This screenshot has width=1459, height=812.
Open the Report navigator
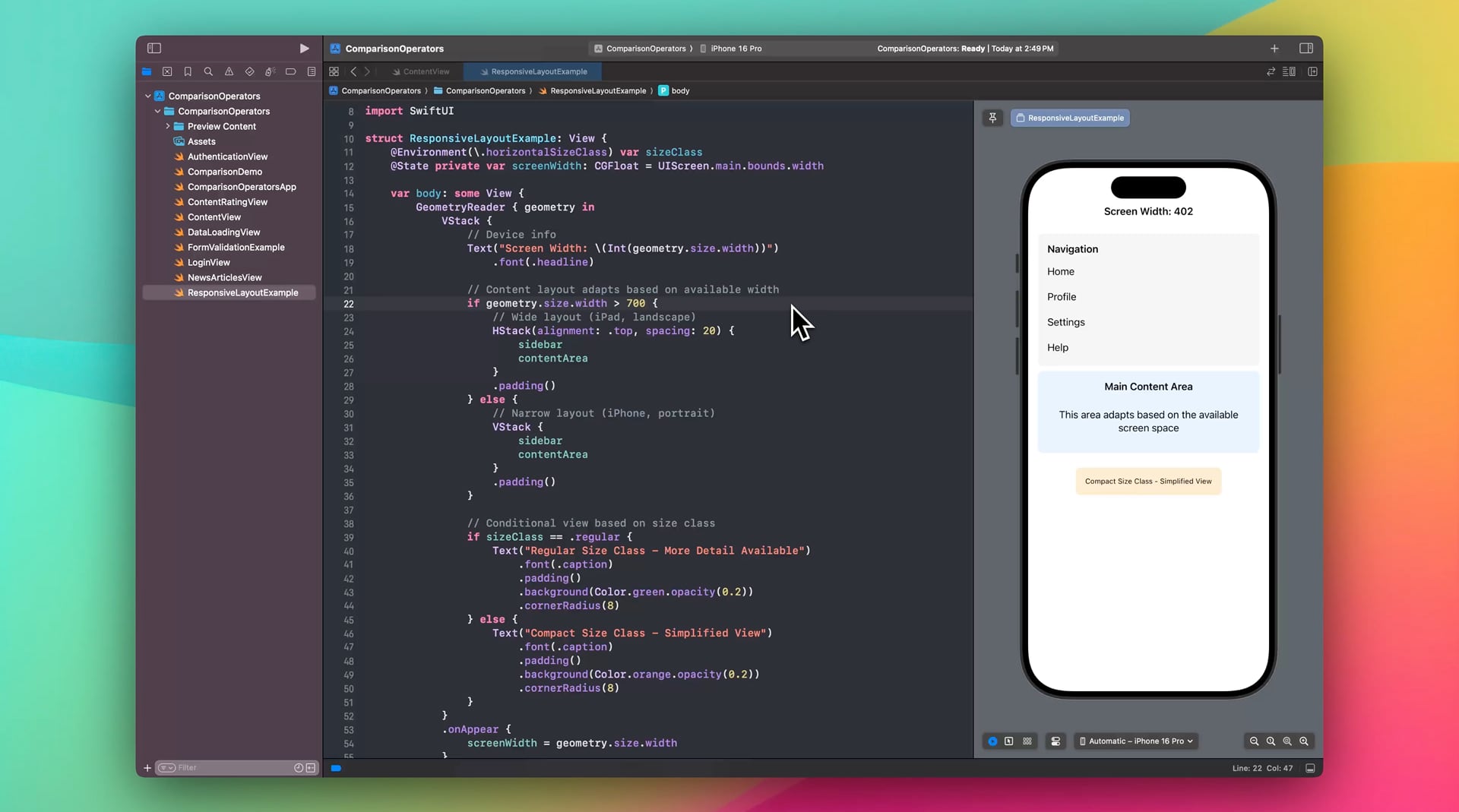pos(312,71)
